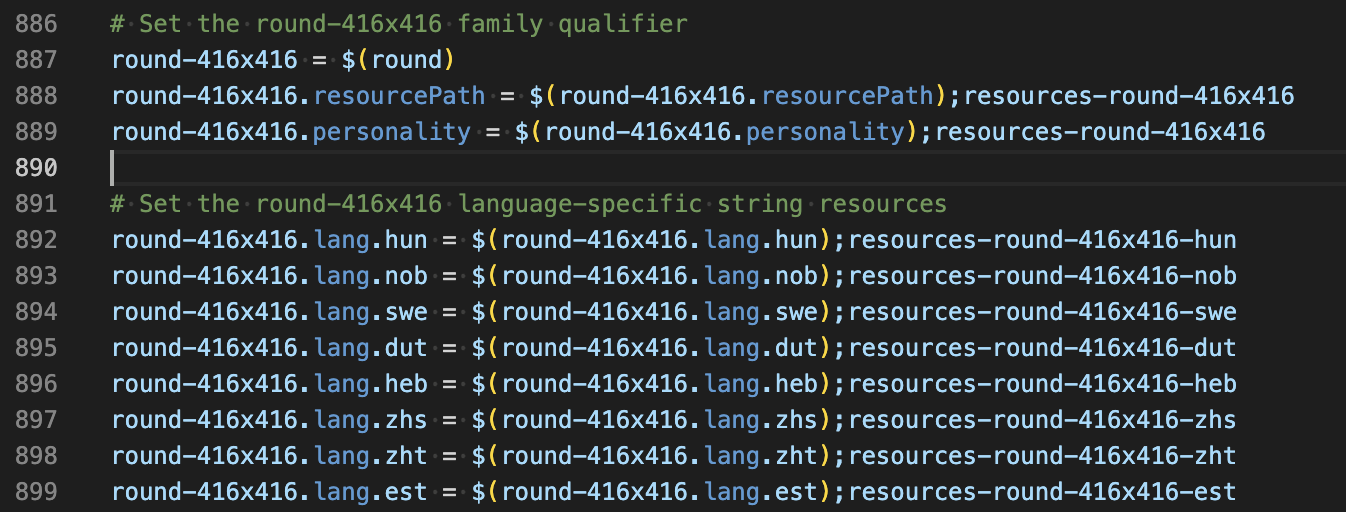This screenshot has width=1346, height=512.
Task: Click the 'round-416x416' key on line 887
Action: (x=205, y=60)
